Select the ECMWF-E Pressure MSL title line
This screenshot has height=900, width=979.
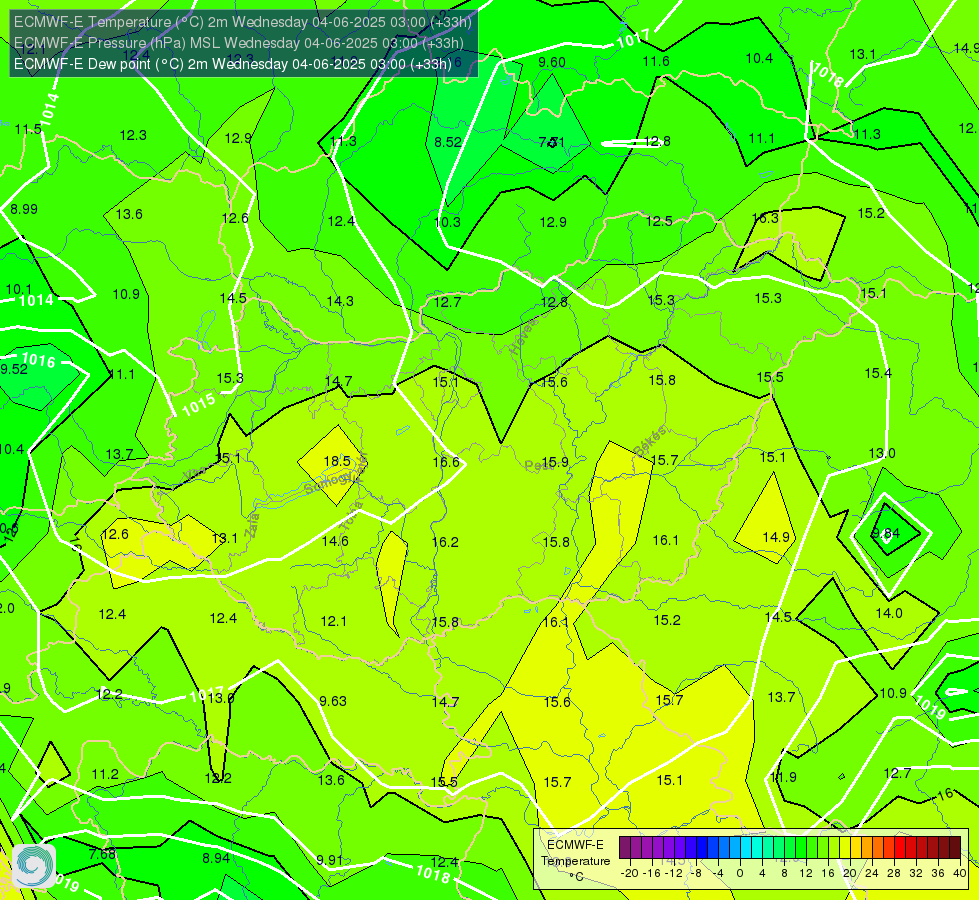pos(239,43)
